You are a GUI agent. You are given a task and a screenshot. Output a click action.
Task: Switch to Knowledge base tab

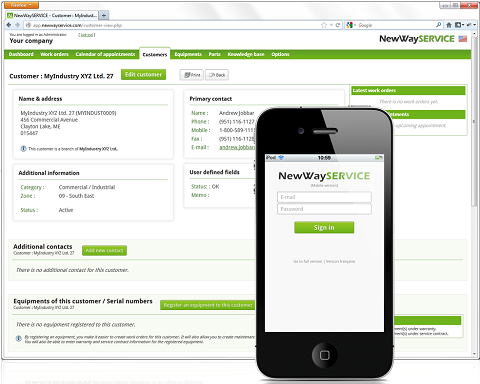[x=246, y=54]
